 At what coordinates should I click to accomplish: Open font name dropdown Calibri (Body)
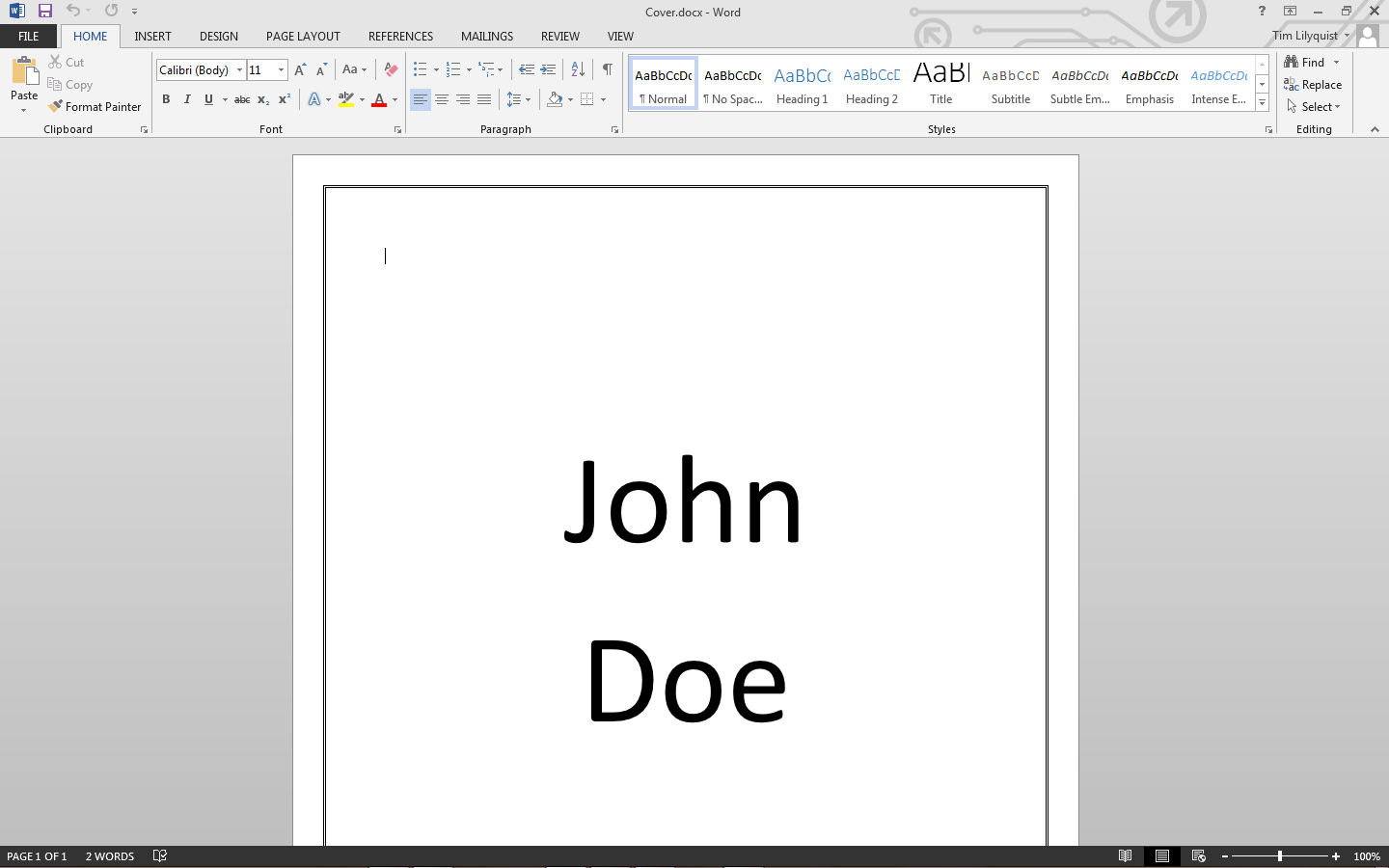239,69
